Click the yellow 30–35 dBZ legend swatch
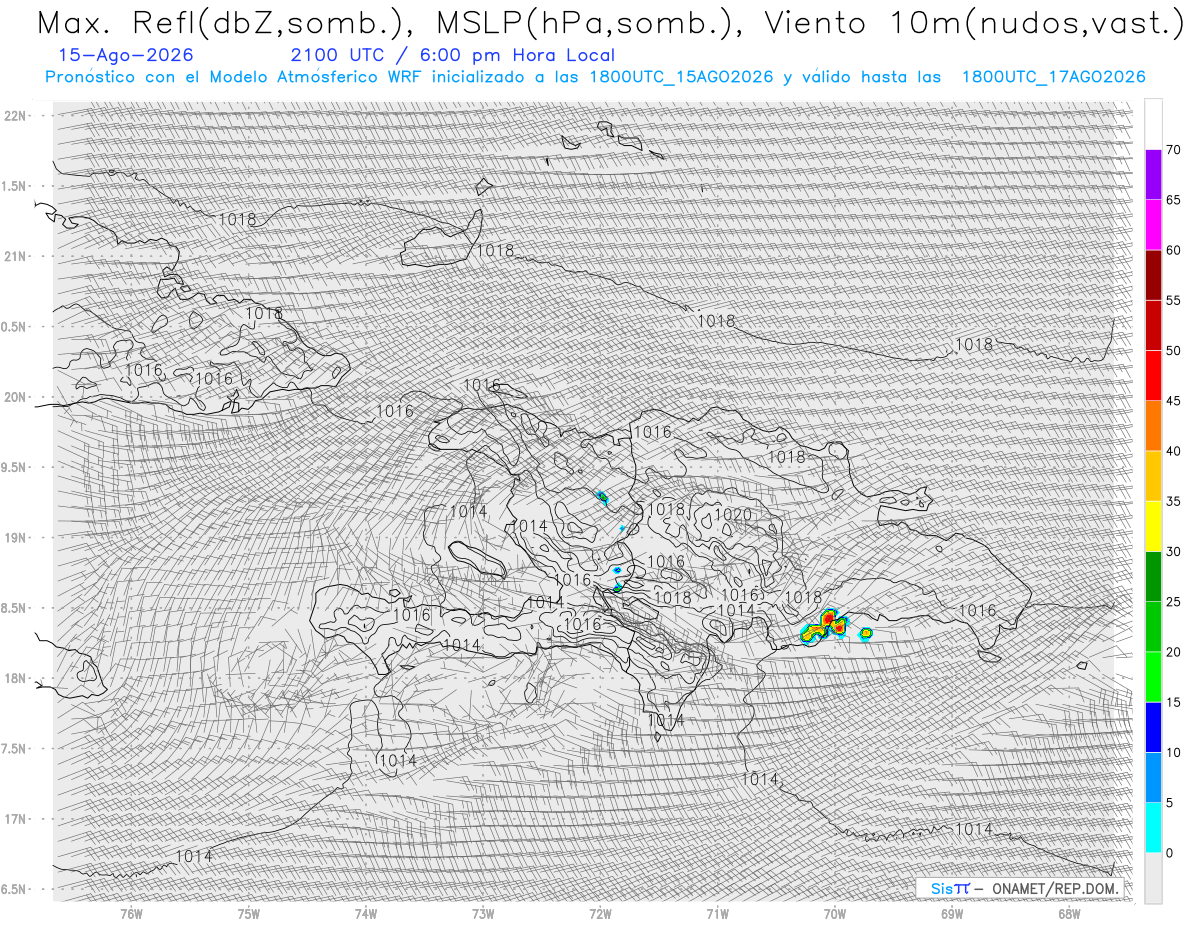 [1153, 526]
